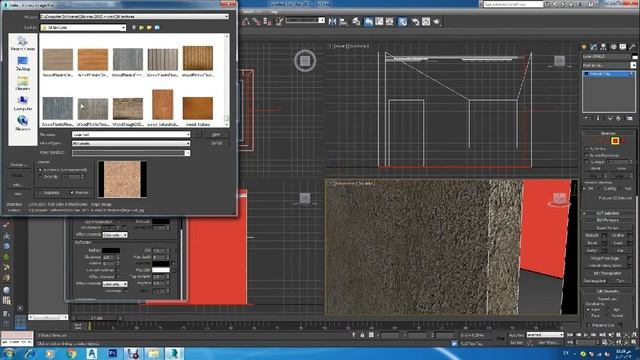Open the Rendered Frame Window
This screenshot has height=360, width=640.
426,22
